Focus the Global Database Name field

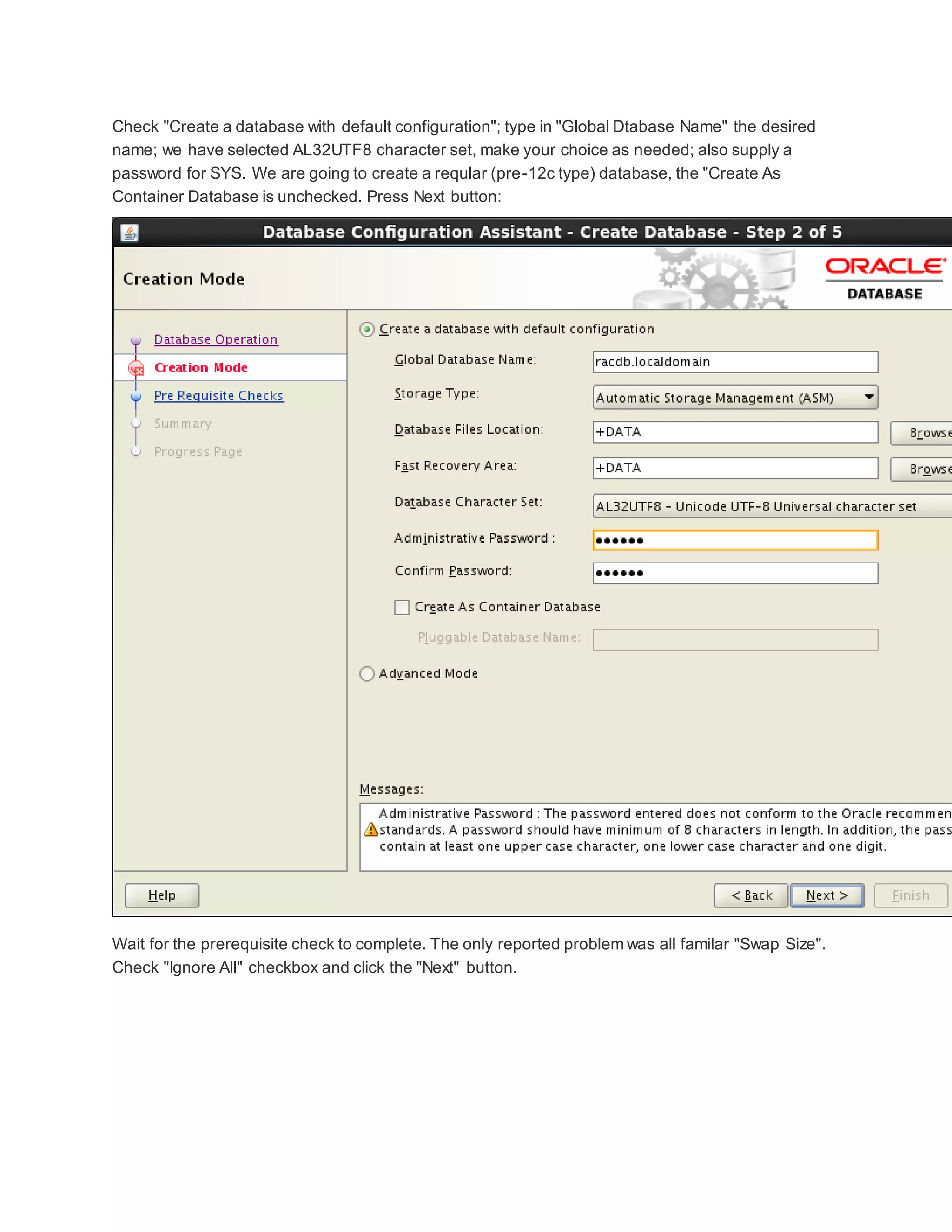pyautogui.click(x=735, y=362)
